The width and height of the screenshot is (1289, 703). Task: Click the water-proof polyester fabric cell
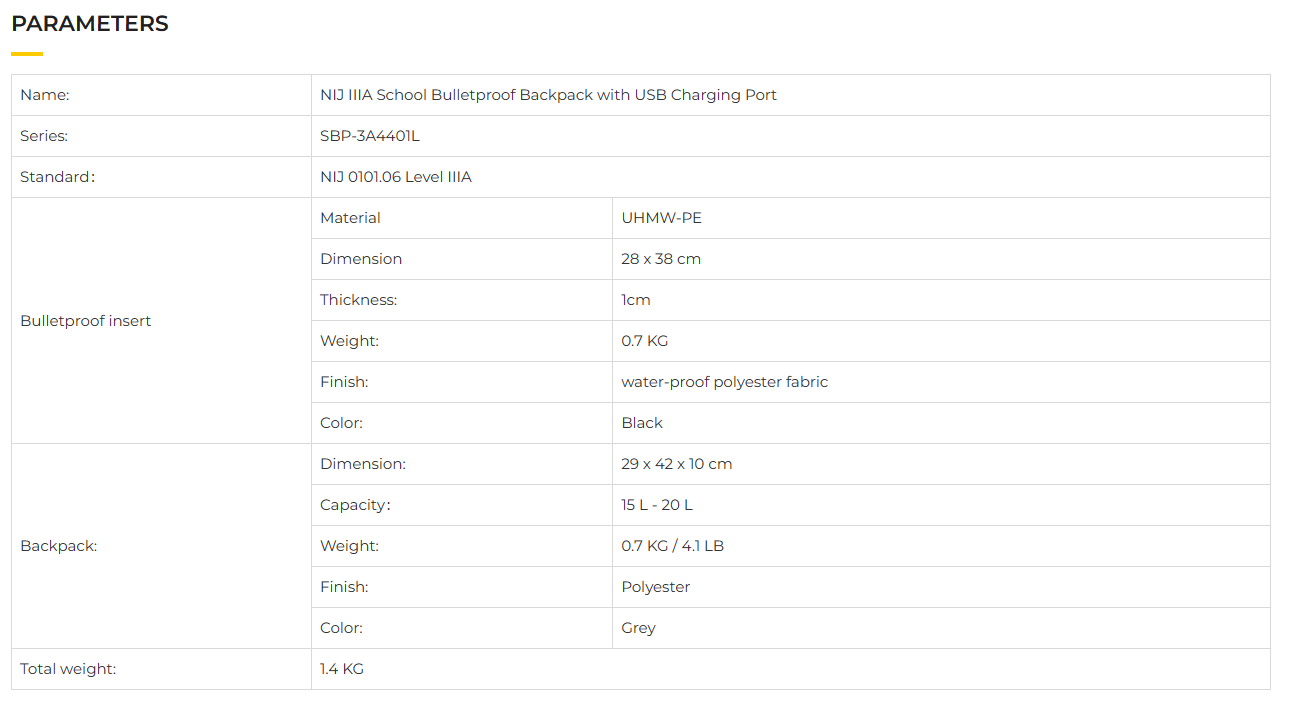point(724,382)
